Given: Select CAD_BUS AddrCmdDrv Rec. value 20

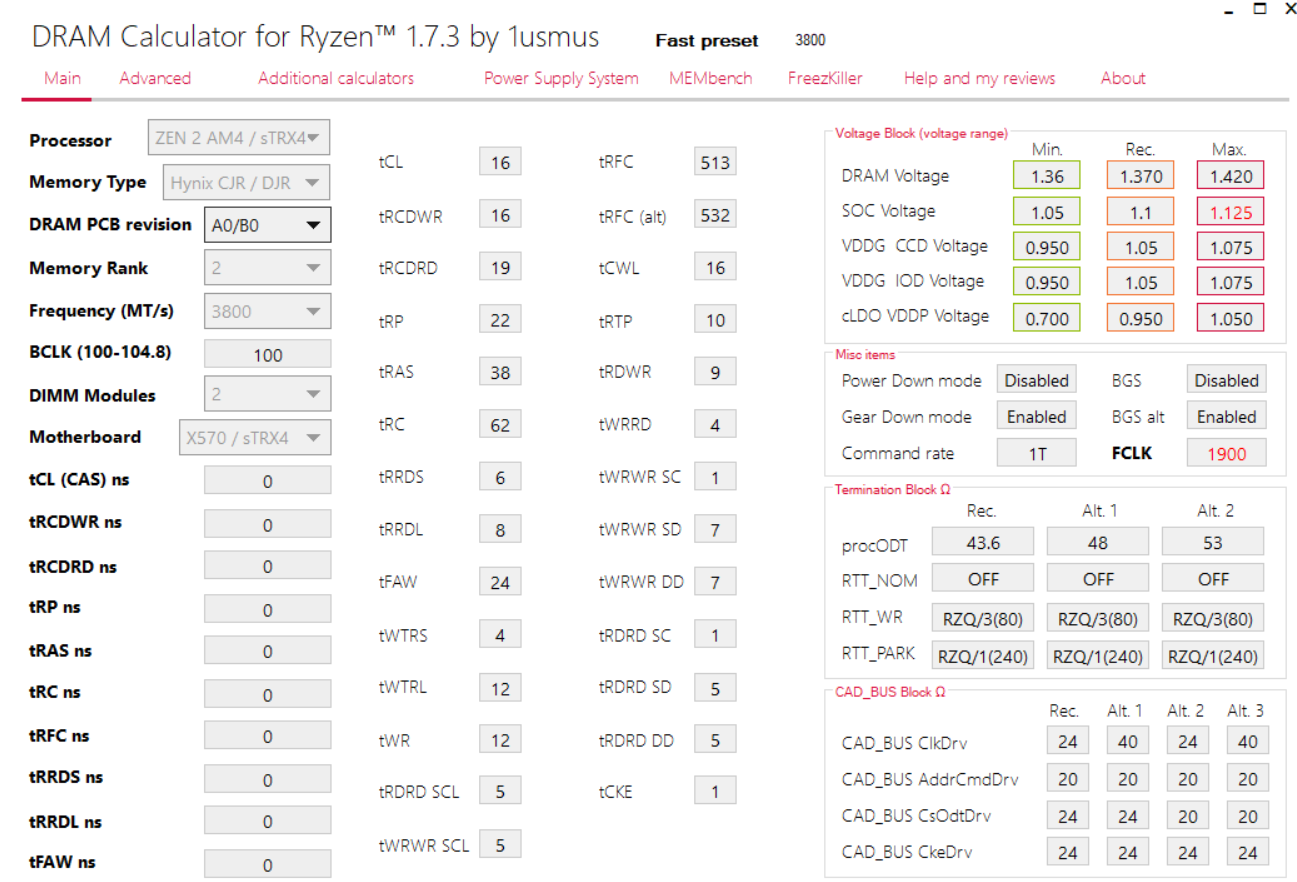Looking at the screenshot, I should [1068, 779].
